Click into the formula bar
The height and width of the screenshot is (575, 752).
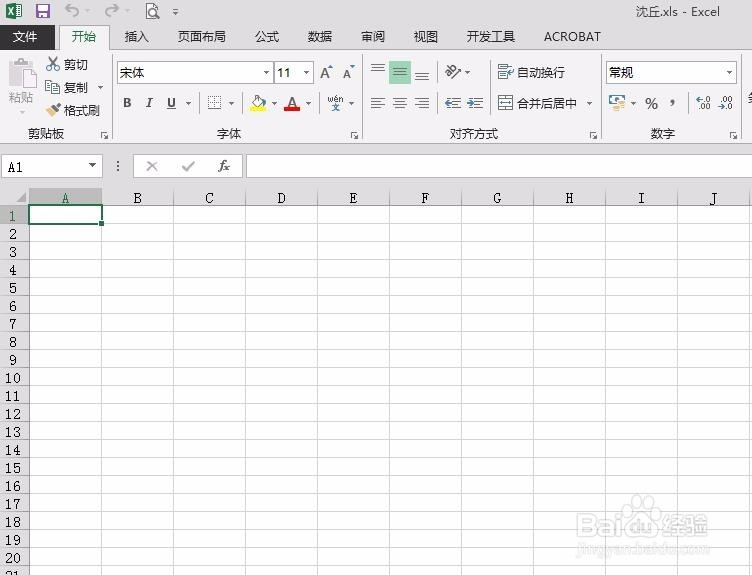[499, 166]
